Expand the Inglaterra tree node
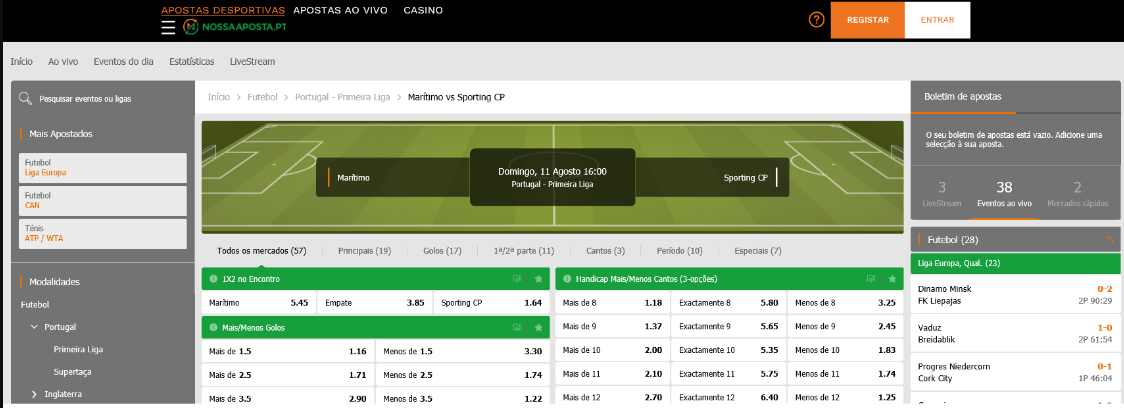Viewport: 1124px width, 408px height. (x=34, y=394)
